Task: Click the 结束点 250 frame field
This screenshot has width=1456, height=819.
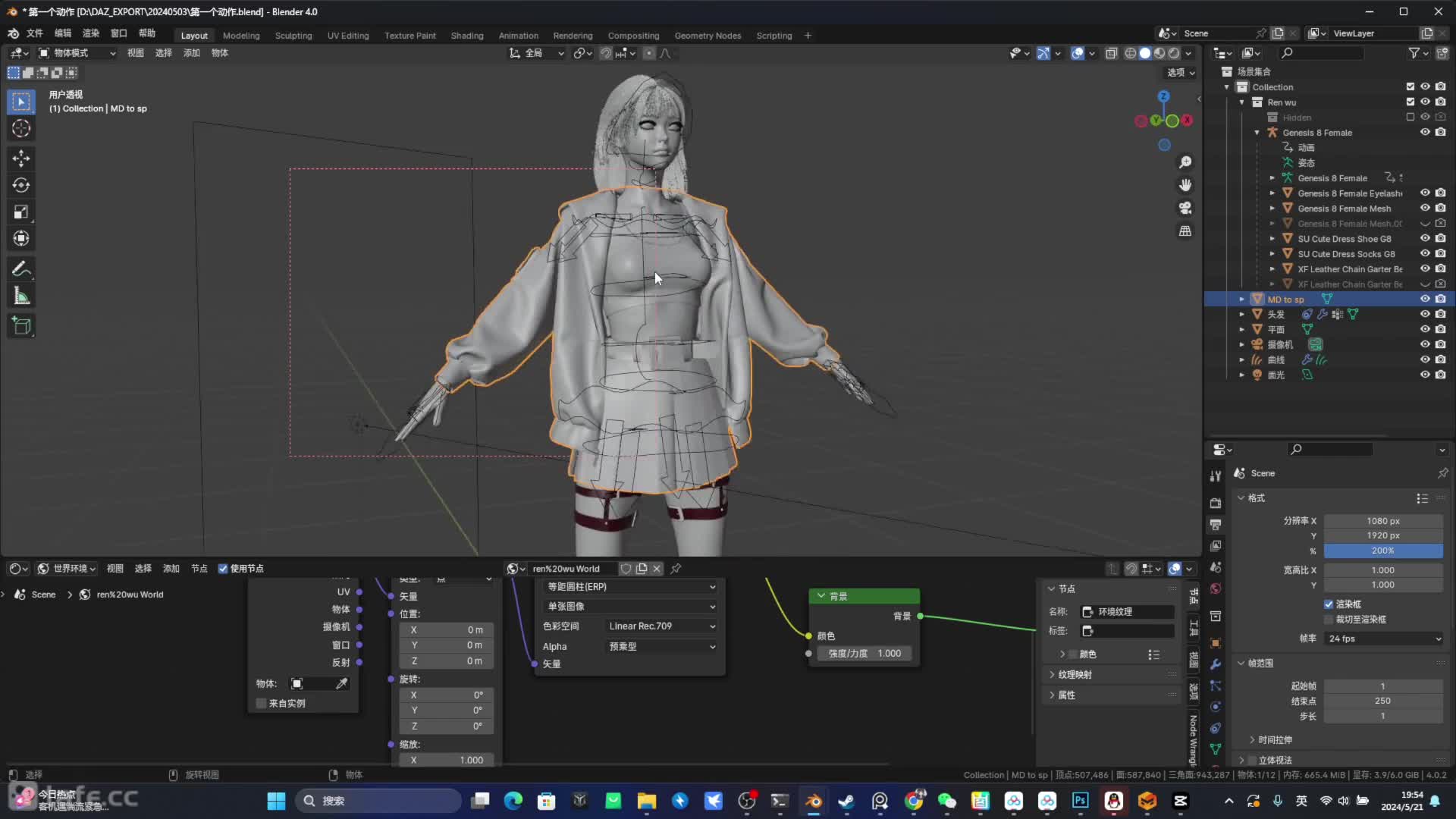Action: 1383,701
